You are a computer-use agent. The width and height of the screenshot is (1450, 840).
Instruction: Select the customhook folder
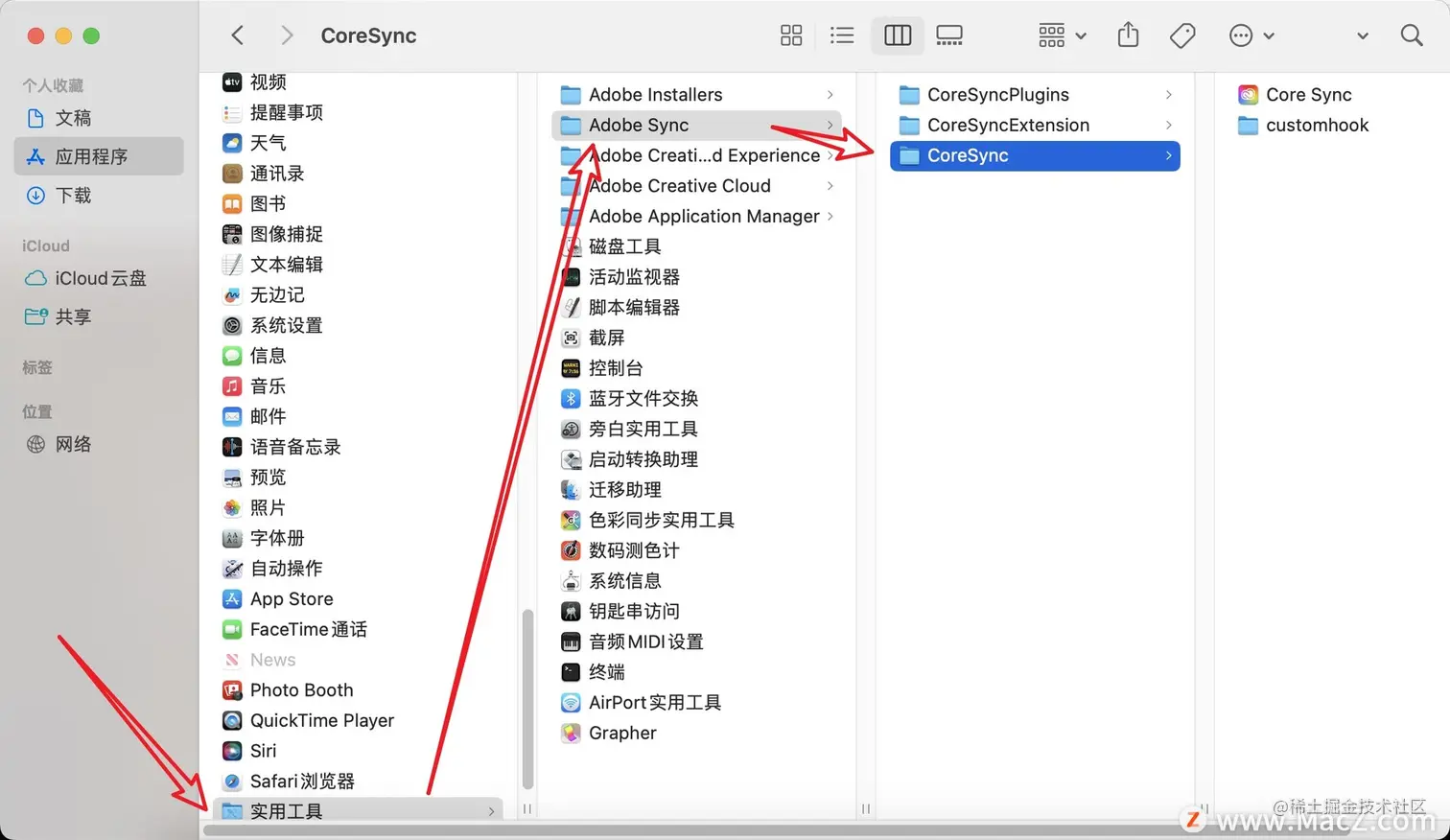click(1304, 126)
